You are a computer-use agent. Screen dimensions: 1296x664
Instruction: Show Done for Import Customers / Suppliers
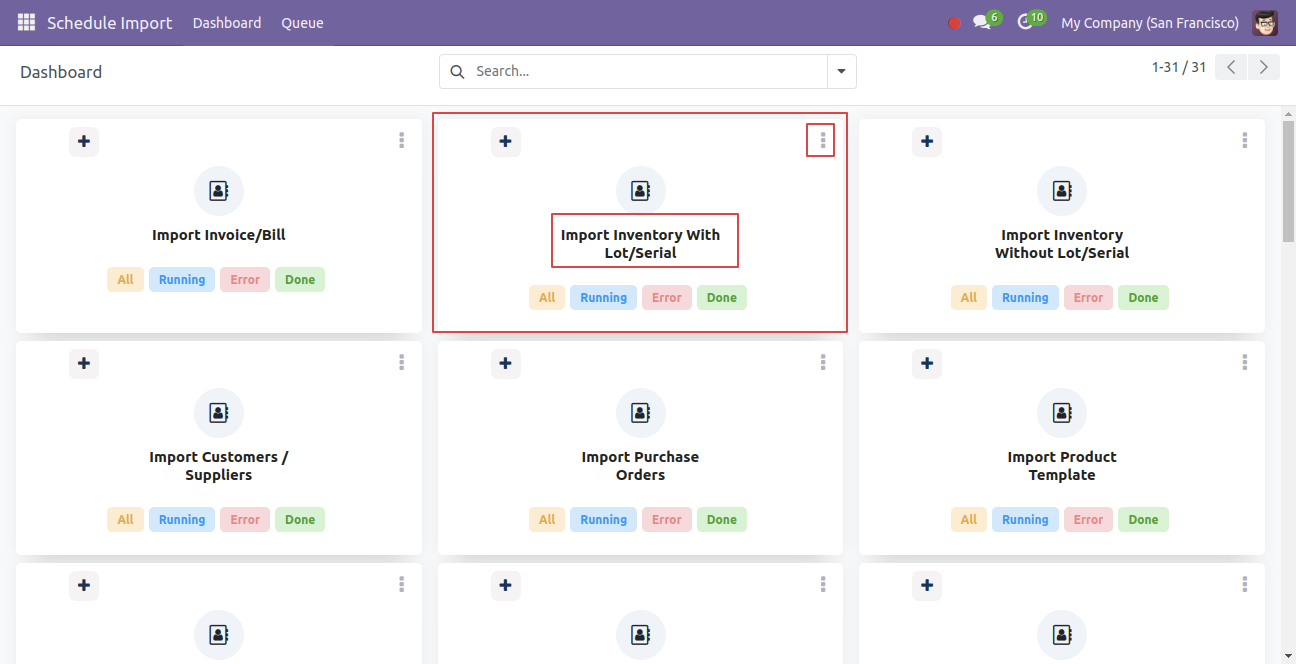pyautogui.click(x=300, y=520)
